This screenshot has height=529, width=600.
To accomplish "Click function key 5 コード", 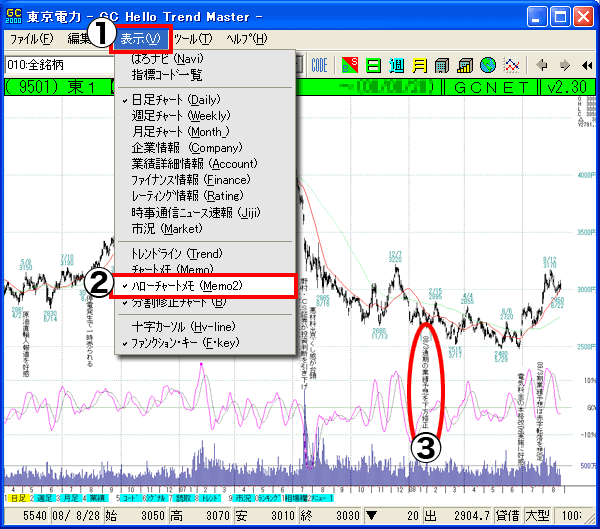I will 129,498.
